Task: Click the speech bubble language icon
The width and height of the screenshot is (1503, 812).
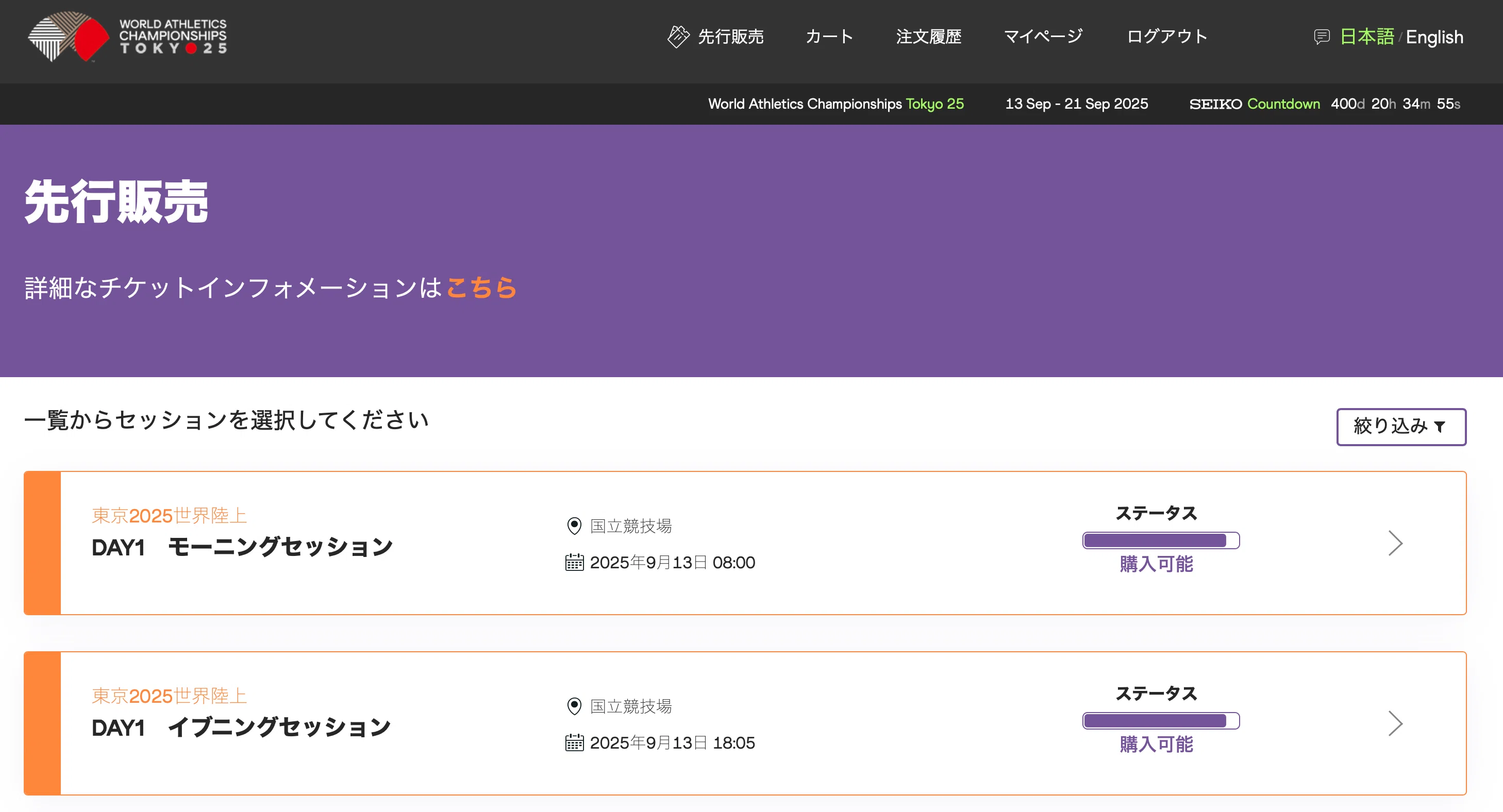Action: (1322, 37)
